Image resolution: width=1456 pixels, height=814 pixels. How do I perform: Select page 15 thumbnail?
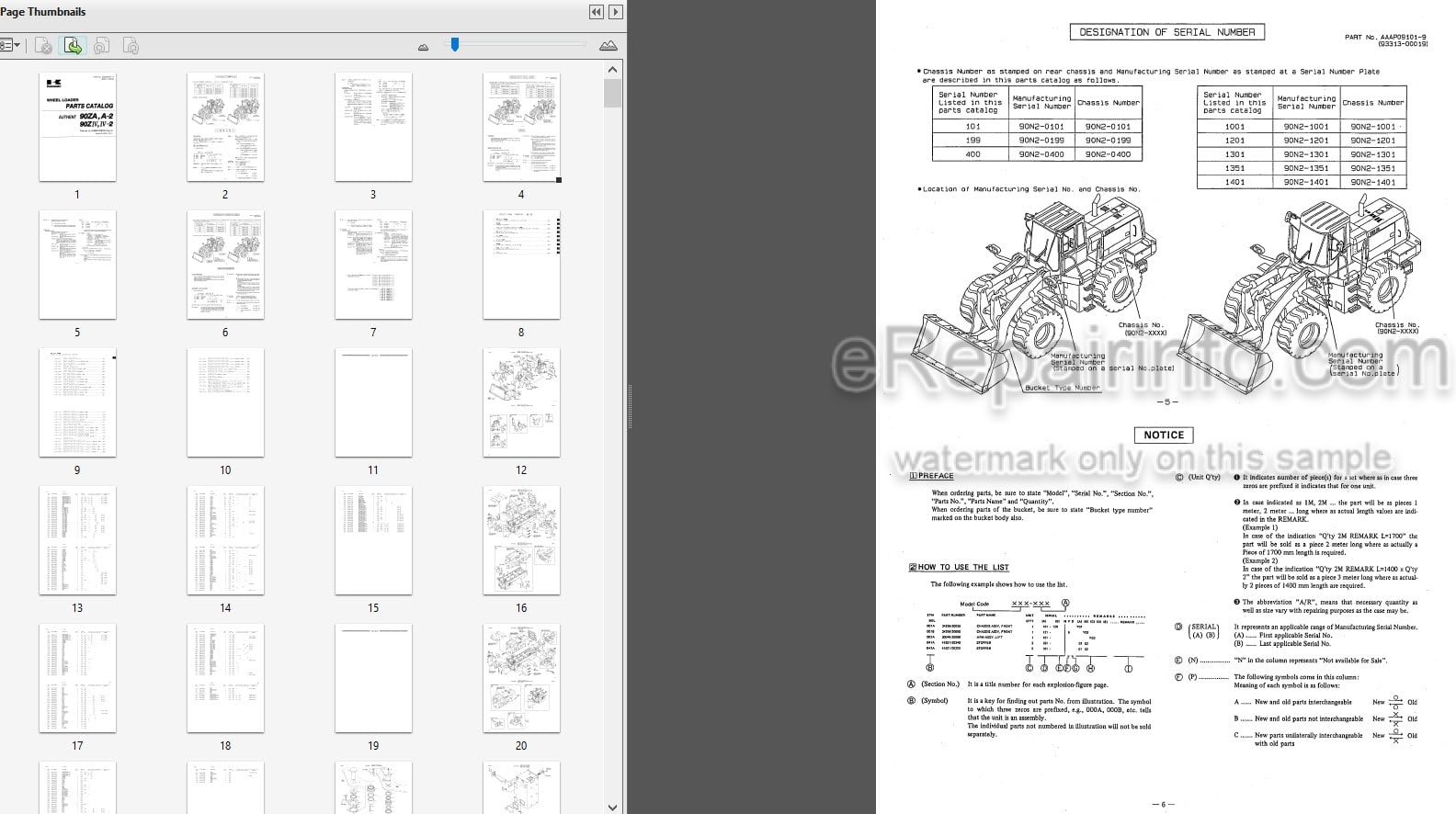pos(373,540)
